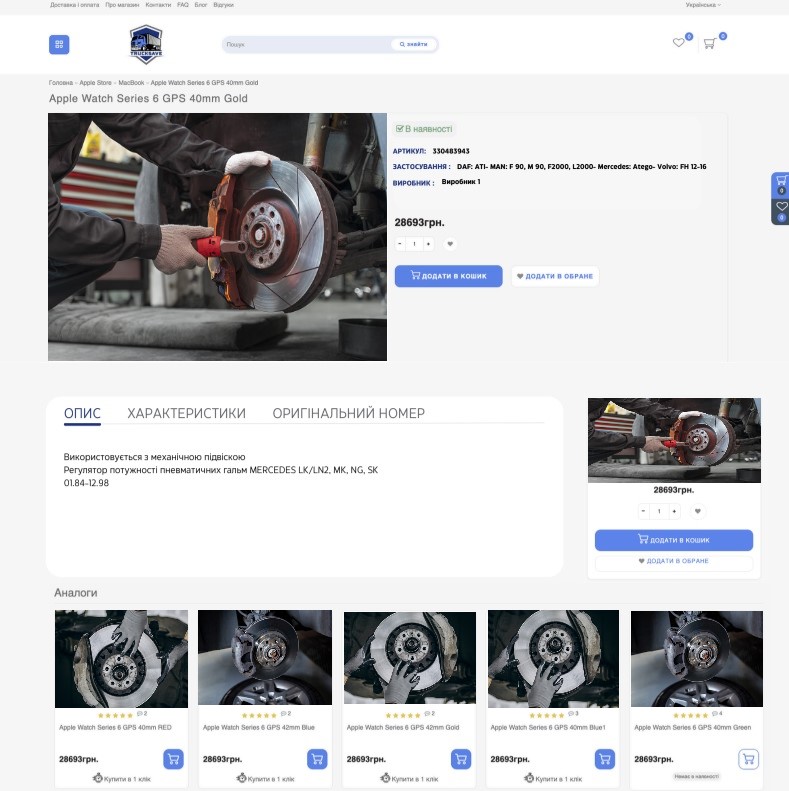This screenshot has height=791, width=789.
Task: Add the 40mm RED analog to cart
Action: (173, 759)
